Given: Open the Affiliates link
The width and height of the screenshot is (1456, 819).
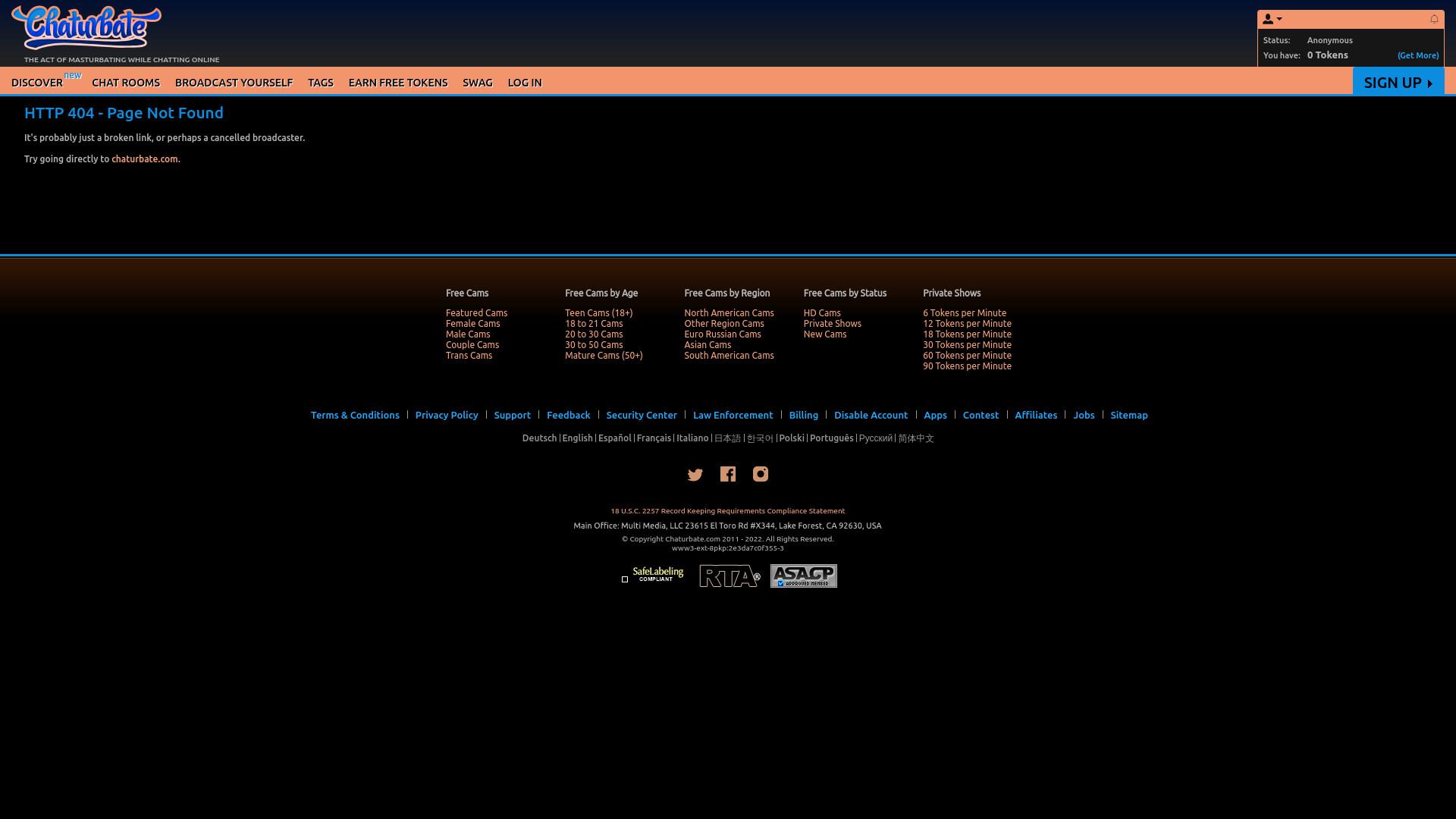Looking at the screenshot, I should click(x=1036, y=416).
